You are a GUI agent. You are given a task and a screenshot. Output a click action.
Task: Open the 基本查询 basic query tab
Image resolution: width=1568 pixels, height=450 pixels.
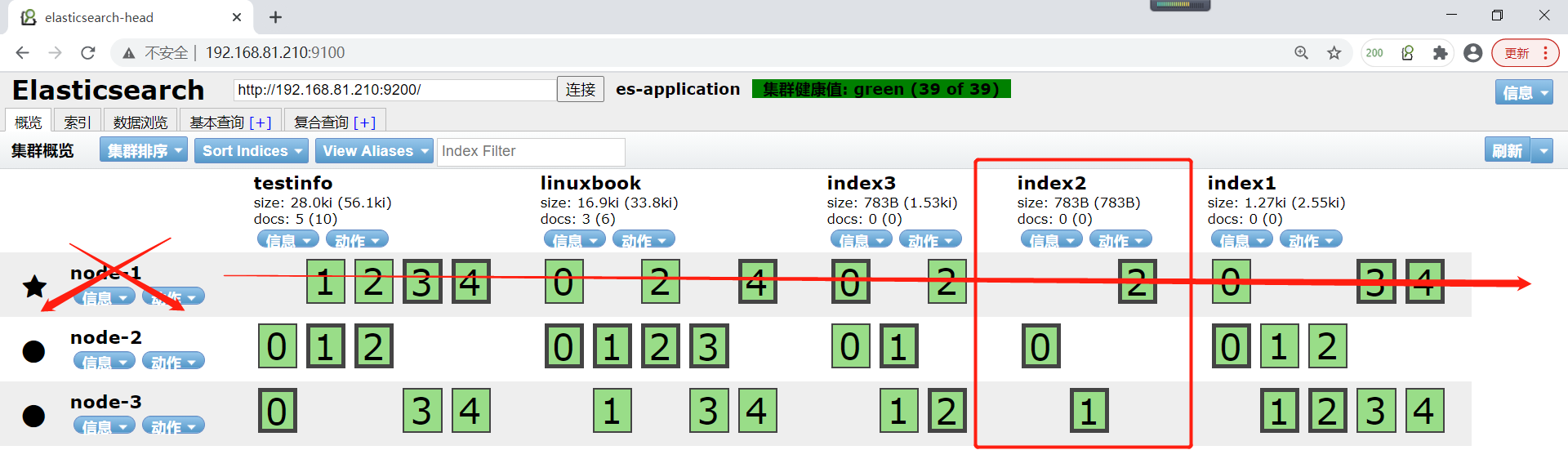click(230, 122)
